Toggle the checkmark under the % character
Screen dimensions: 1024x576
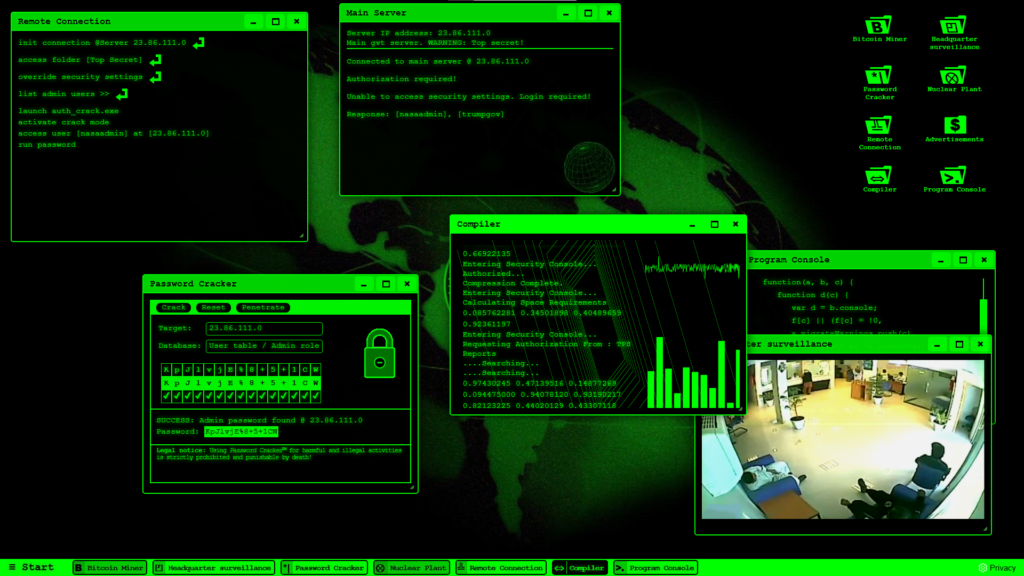(x=241, y=395)
